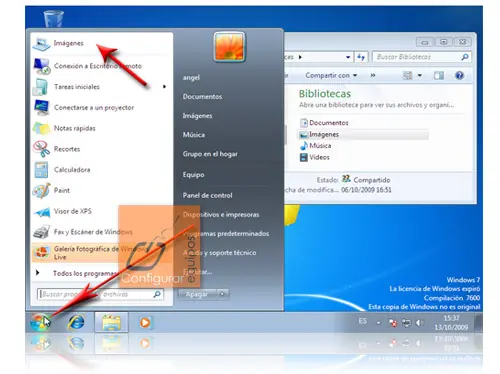Click the ES language indicator
Screen dimensions: 500x374
pyautogui.click(x=363, y=321)
